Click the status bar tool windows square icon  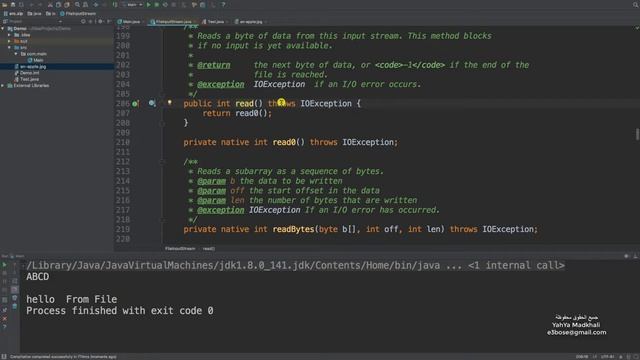click(4, 356)
